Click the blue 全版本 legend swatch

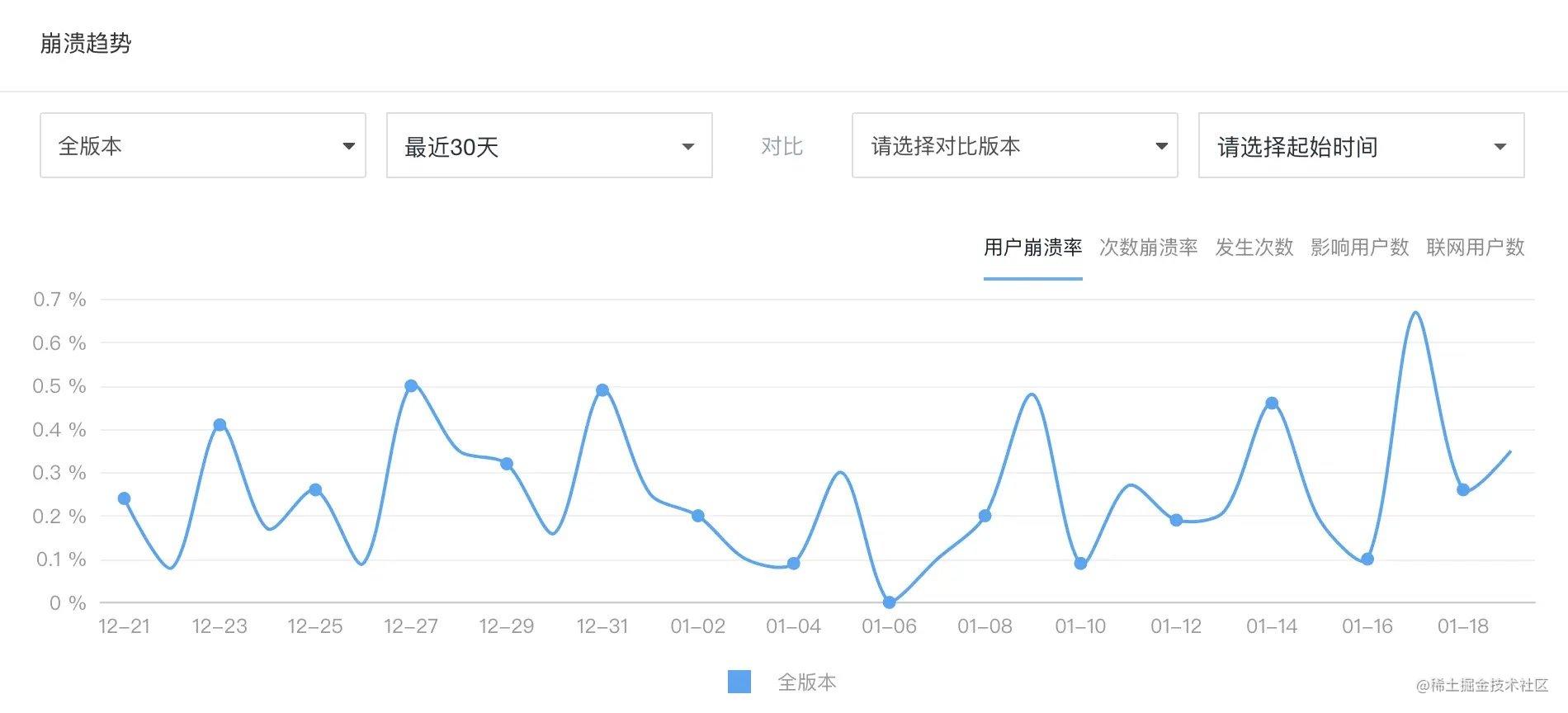(739, 682)
